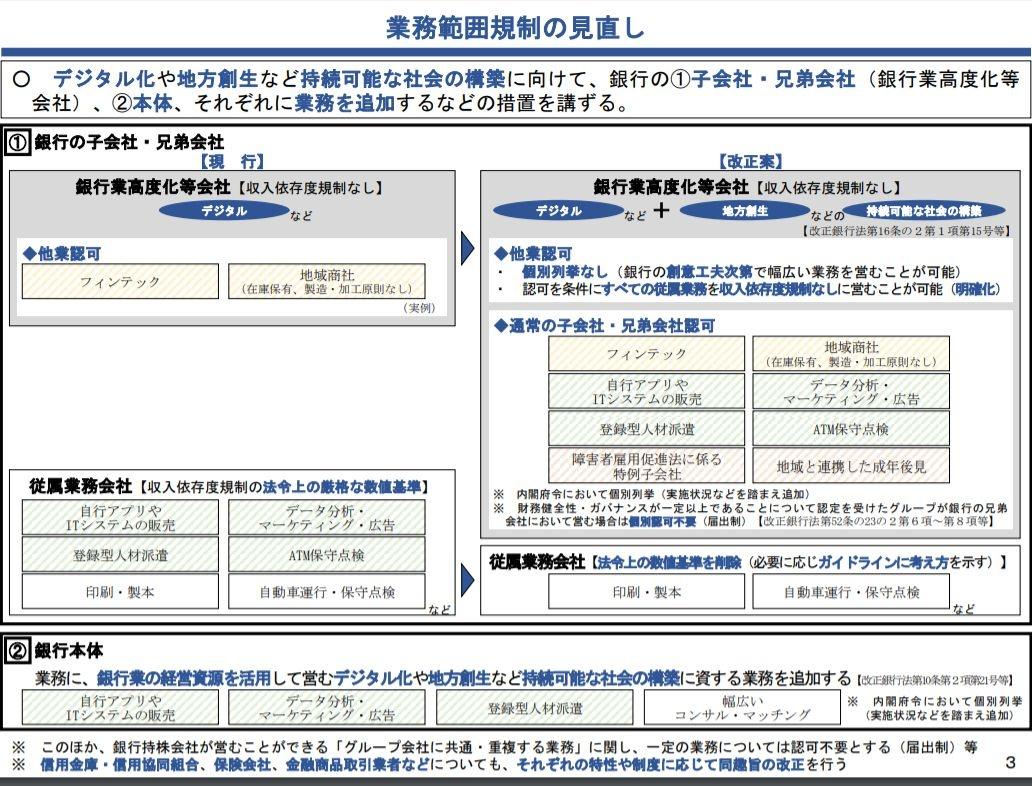Click the slide title "業務範囲規制の見直し"

point(515,28)
